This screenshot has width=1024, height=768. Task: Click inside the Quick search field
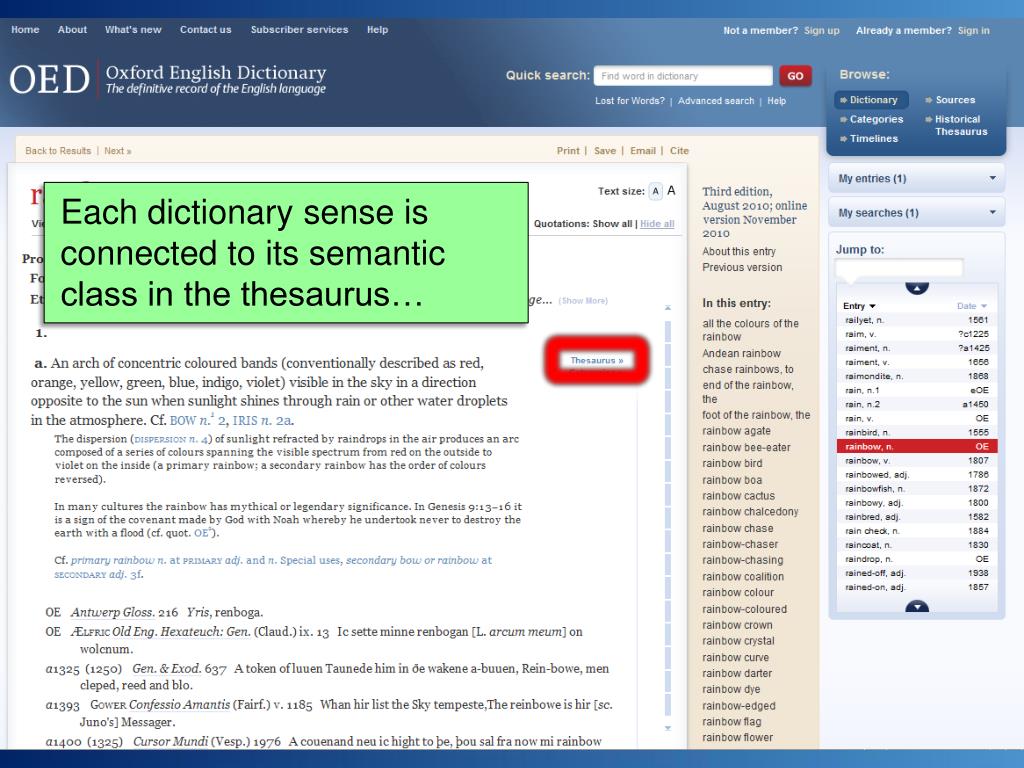683,75
